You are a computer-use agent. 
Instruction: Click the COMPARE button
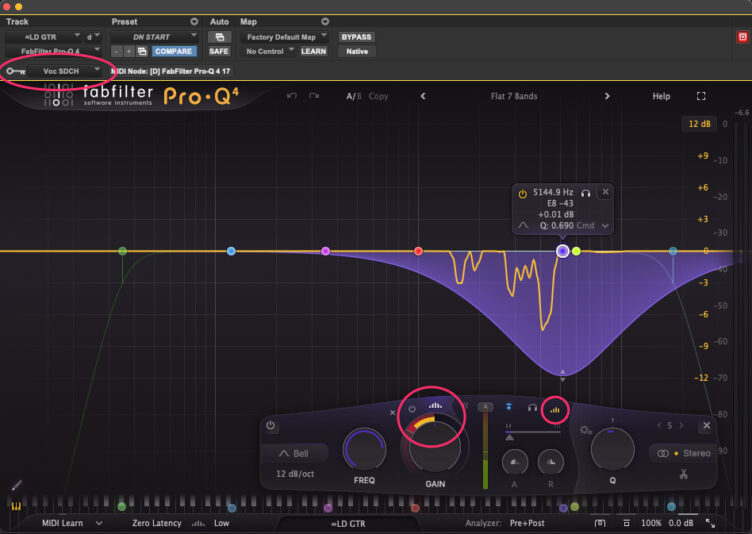point(174,51)
